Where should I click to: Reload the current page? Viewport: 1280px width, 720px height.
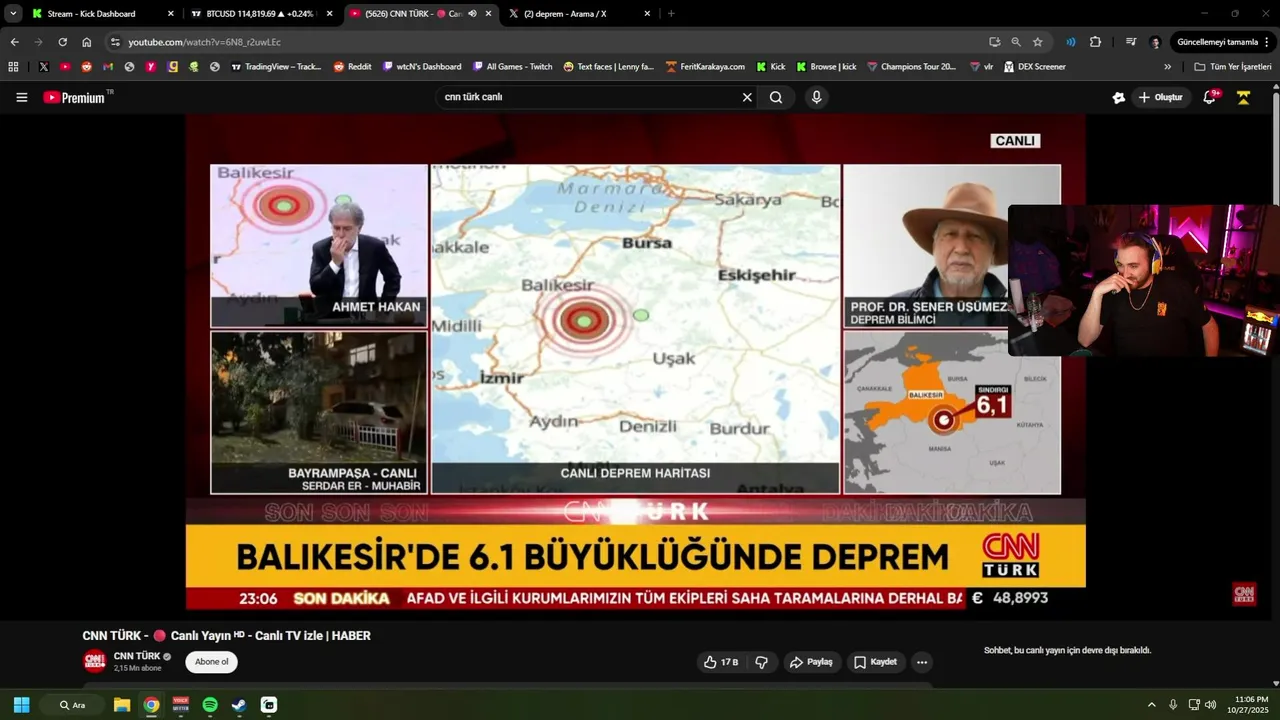point(62,42)
